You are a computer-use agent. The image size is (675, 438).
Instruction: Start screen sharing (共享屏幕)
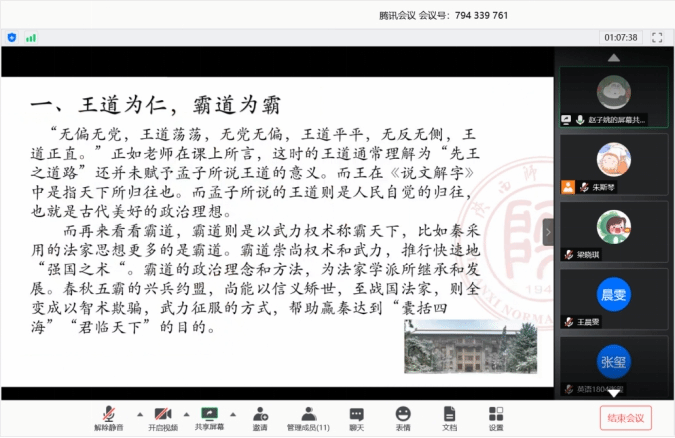[209, 414]
